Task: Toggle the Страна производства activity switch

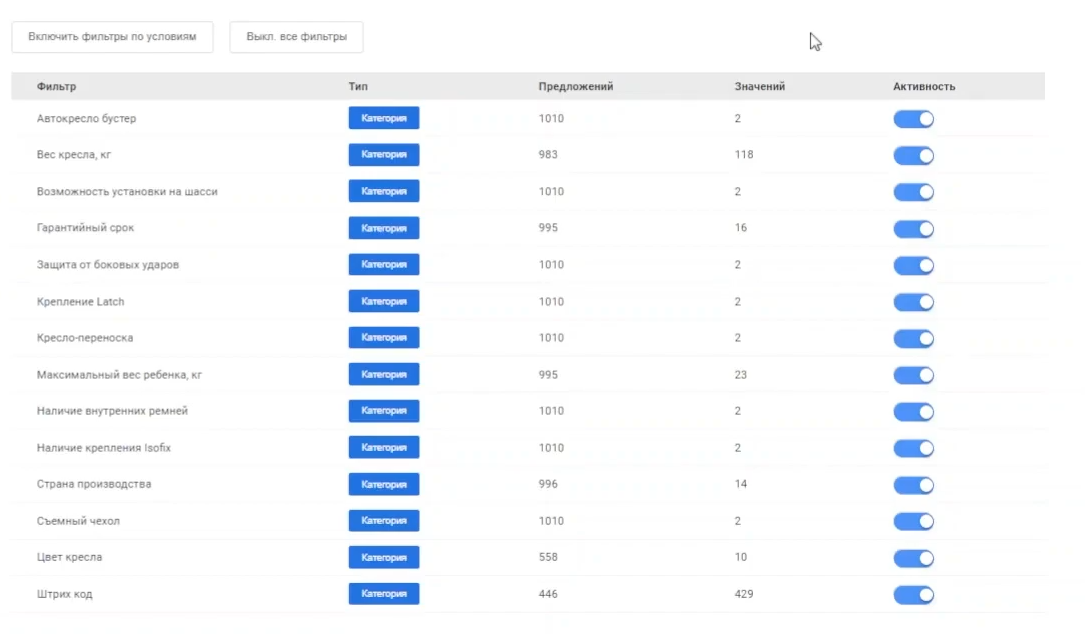Action: pyautogui.click(x=913, y=485)
